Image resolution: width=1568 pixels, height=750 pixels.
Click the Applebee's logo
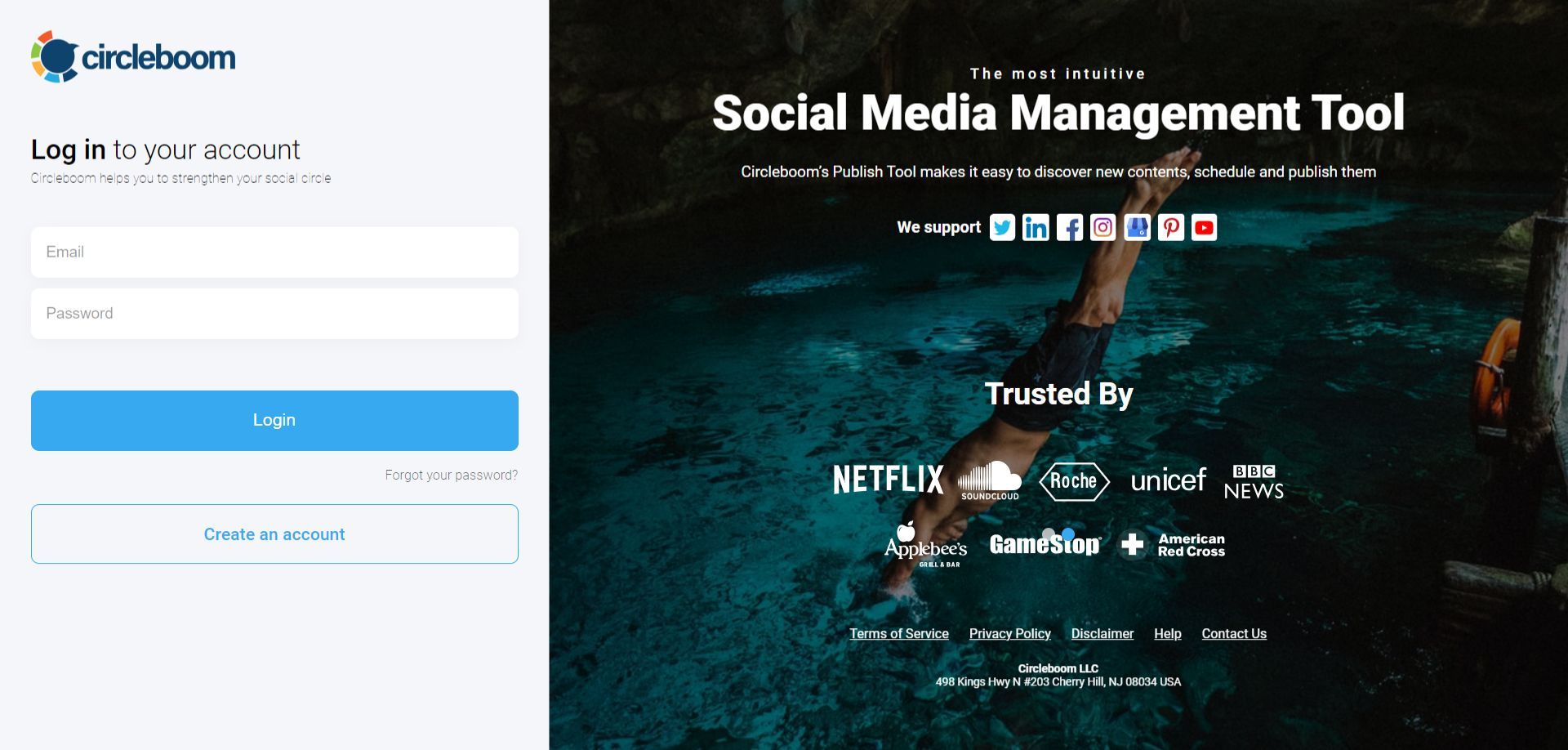point(925,545)
